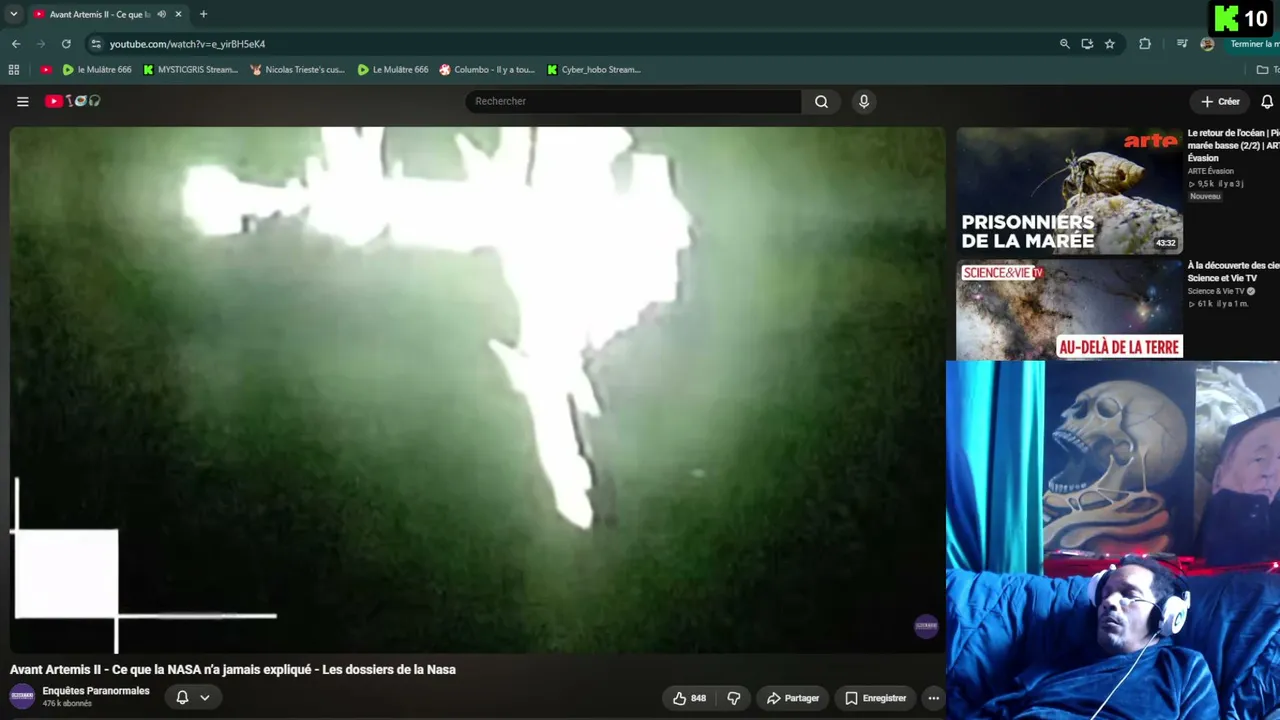Select the Avant Artemis II browser tab
The height and width of the screenshot is (720, 1280).
click(106, 14)
